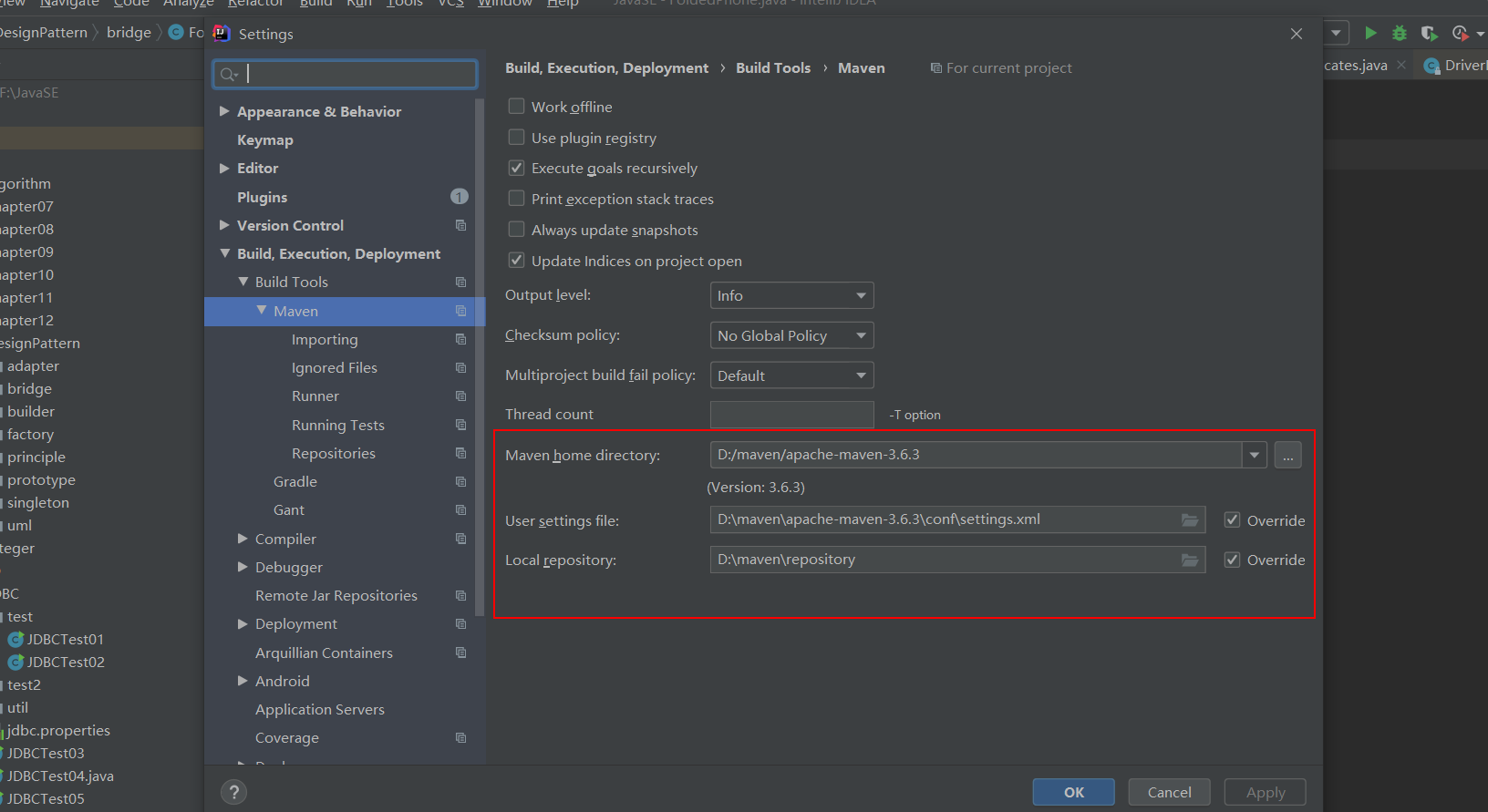The width and height of the screenshot is (1488, 812).
Task: Click the project-level icon next to Ignored Files
Action: (x=460, y=367)
